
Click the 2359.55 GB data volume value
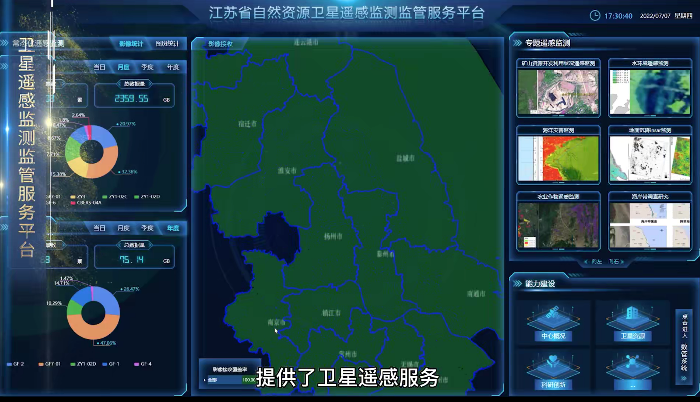(131, 99)
